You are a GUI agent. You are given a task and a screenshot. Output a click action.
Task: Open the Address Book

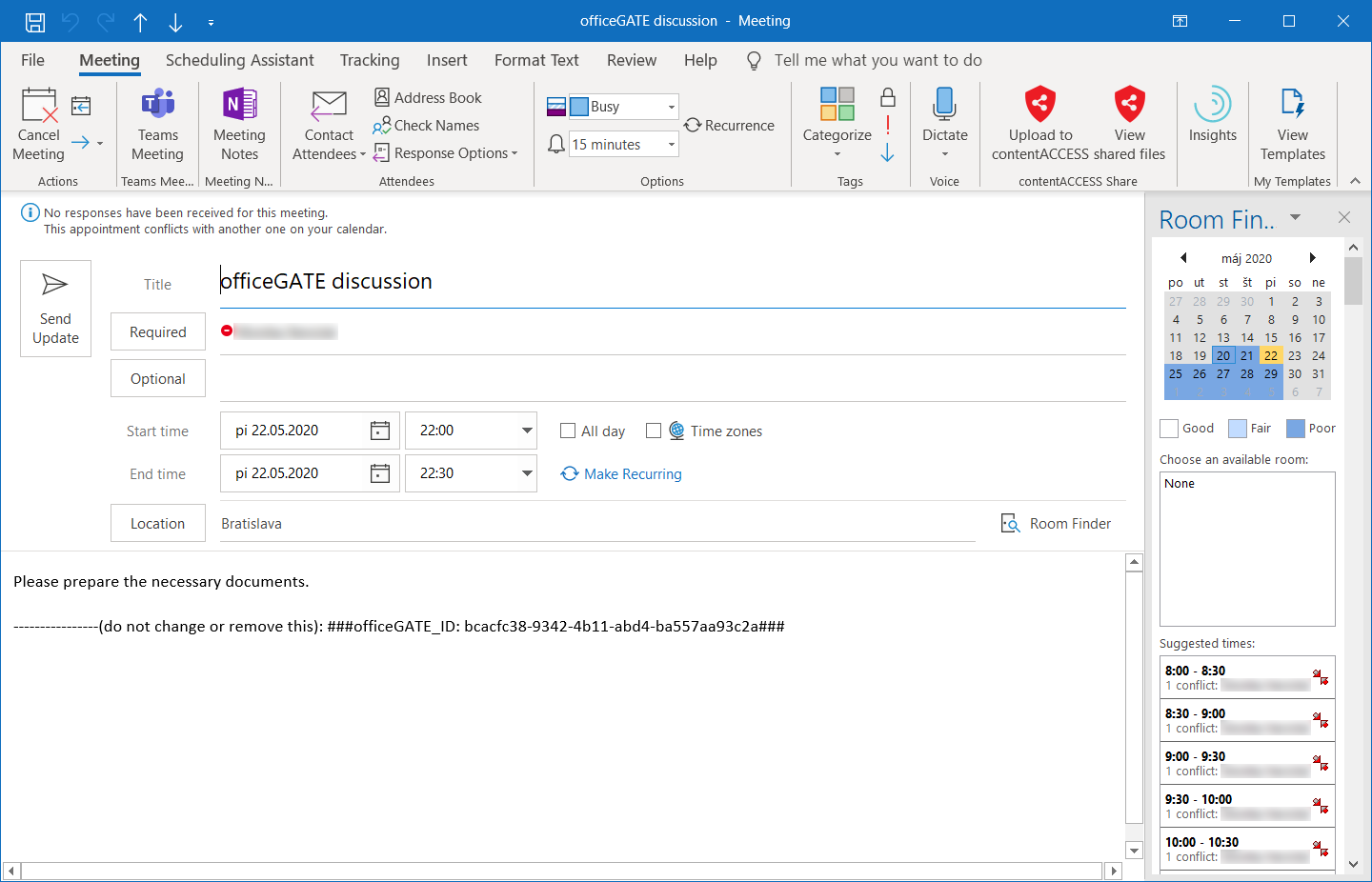pos(428,97)
